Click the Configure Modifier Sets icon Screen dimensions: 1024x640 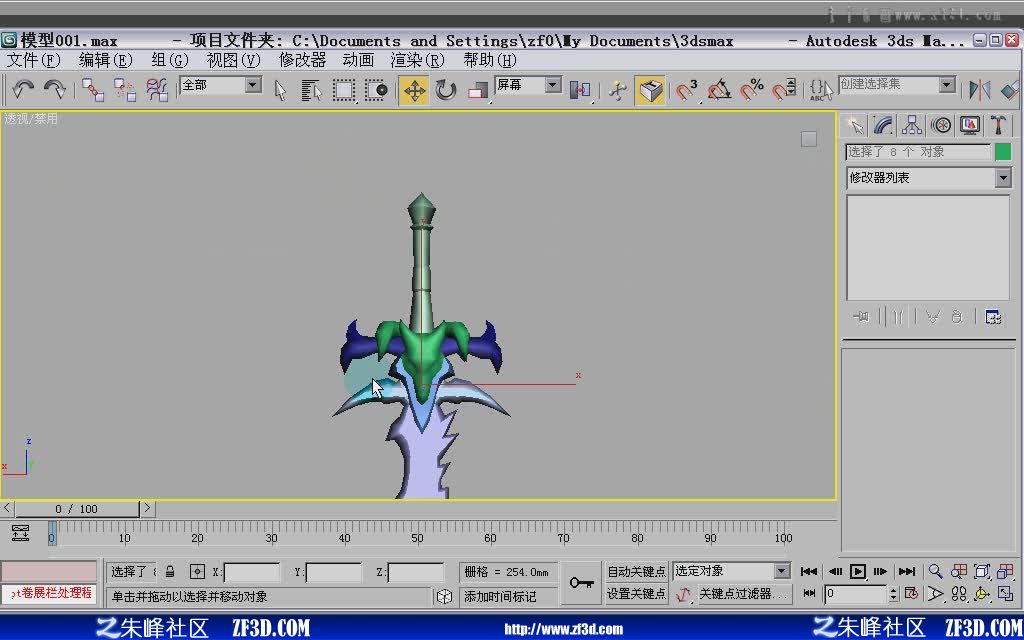[x=993, y=317]
